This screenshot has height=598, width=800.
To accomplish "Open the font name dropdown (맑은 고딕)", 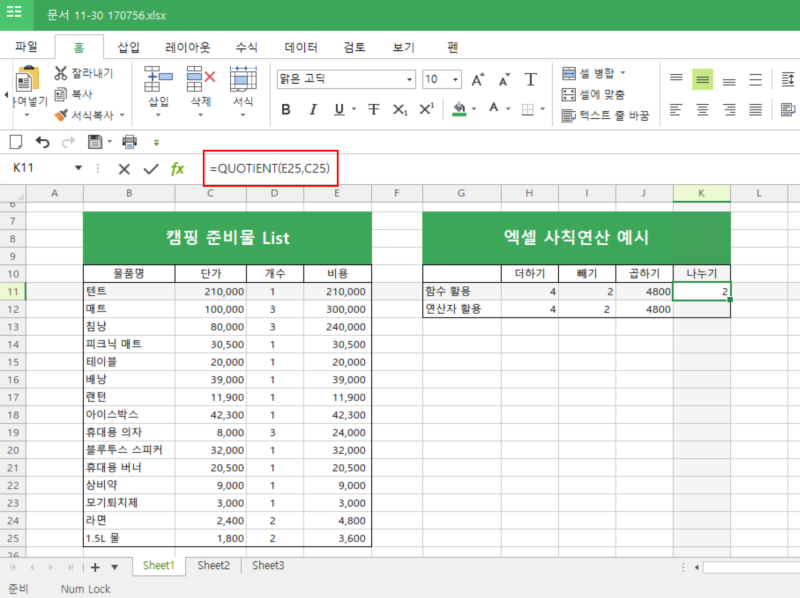I will point(409,80).
